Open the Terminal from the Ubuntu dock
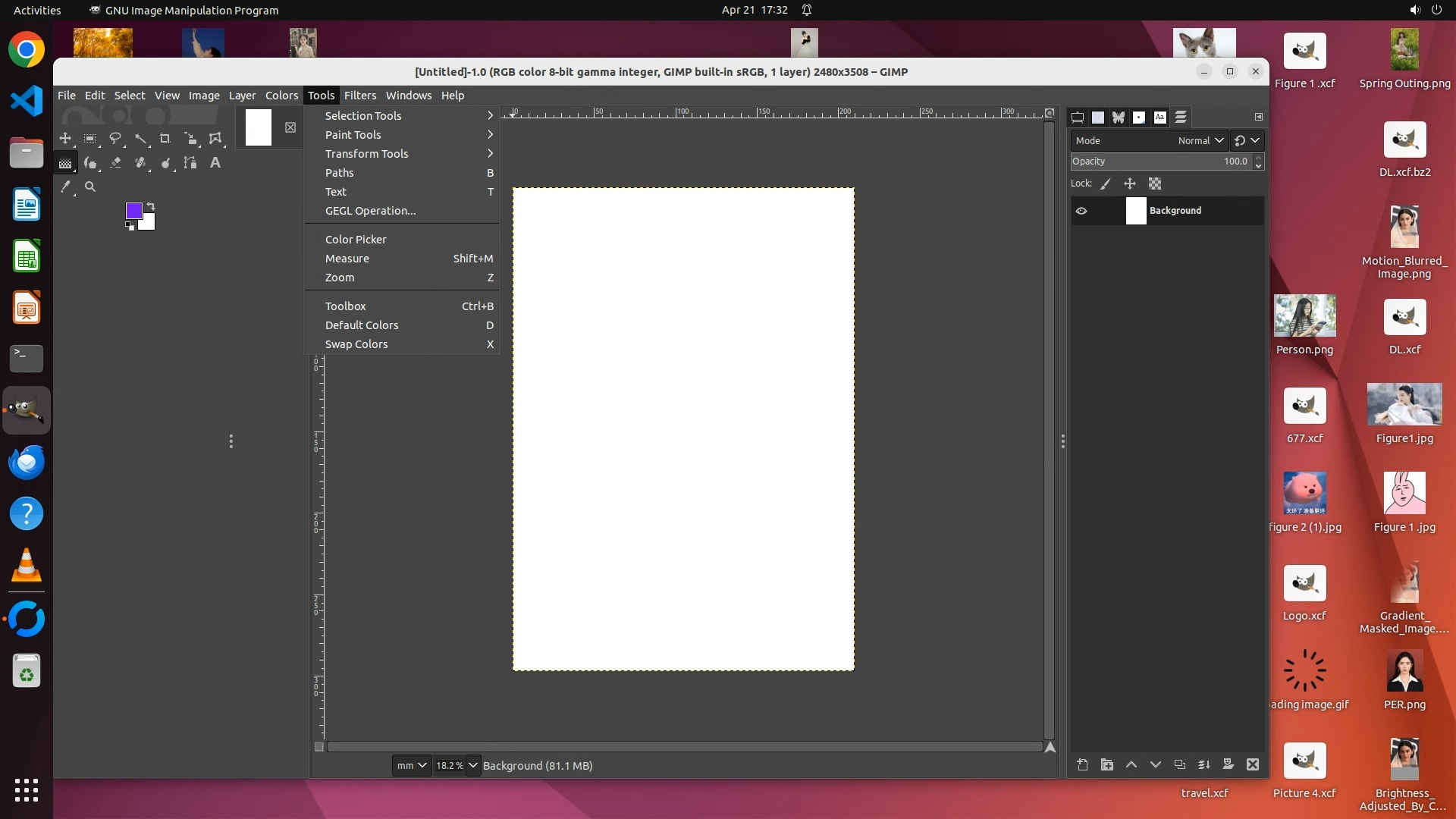The height and width of the screenshot is (819, 1456). (27, 358)
